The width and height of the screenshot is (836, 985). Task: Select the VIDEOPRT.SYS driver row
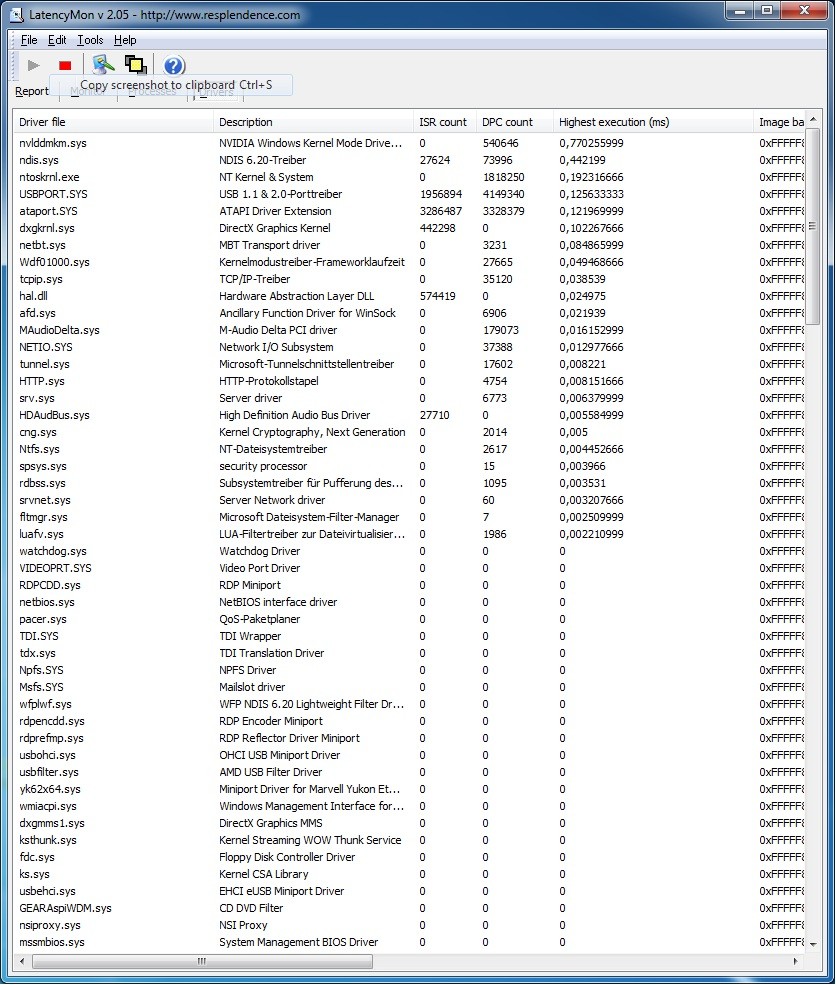point(409,568)
